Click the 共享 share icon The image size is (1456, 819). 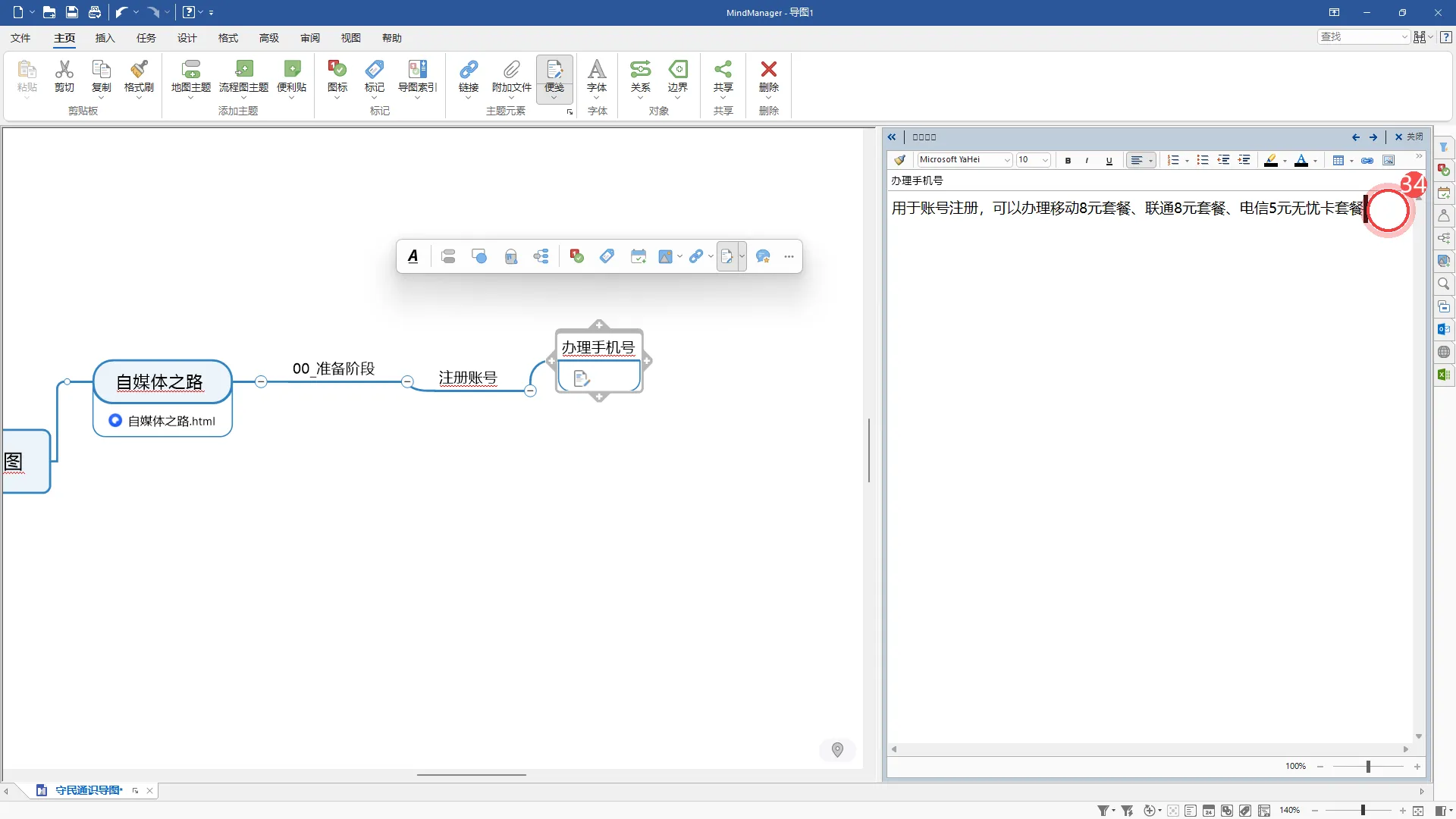pyautogui.click(x=723, y=70)
